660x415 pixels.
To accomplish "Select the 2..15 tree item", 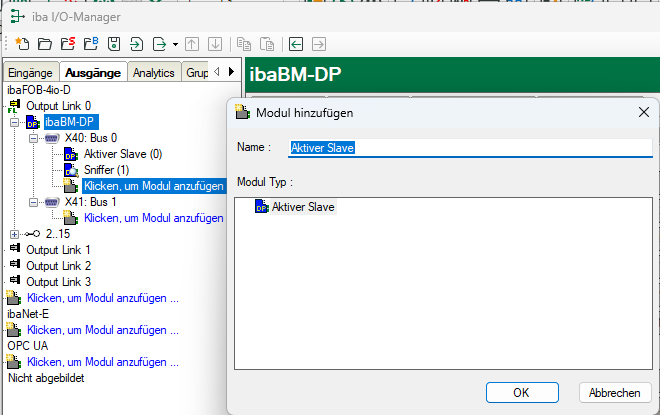I will (58, 234).
